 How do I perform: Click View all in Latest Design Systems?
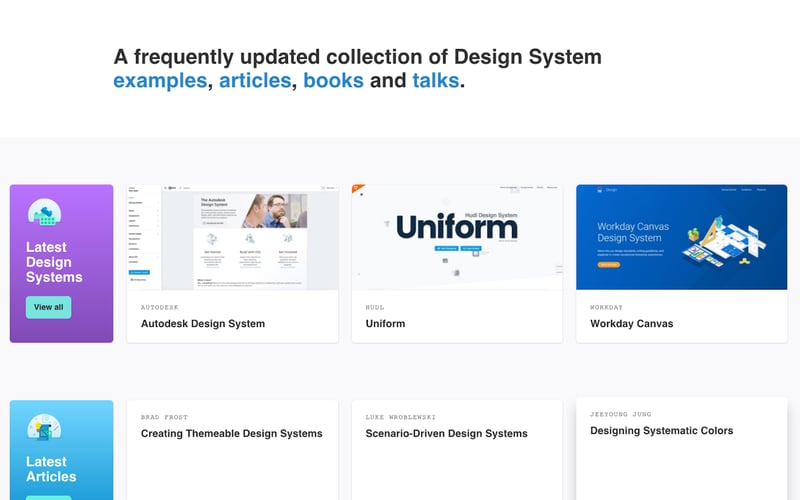48,307
